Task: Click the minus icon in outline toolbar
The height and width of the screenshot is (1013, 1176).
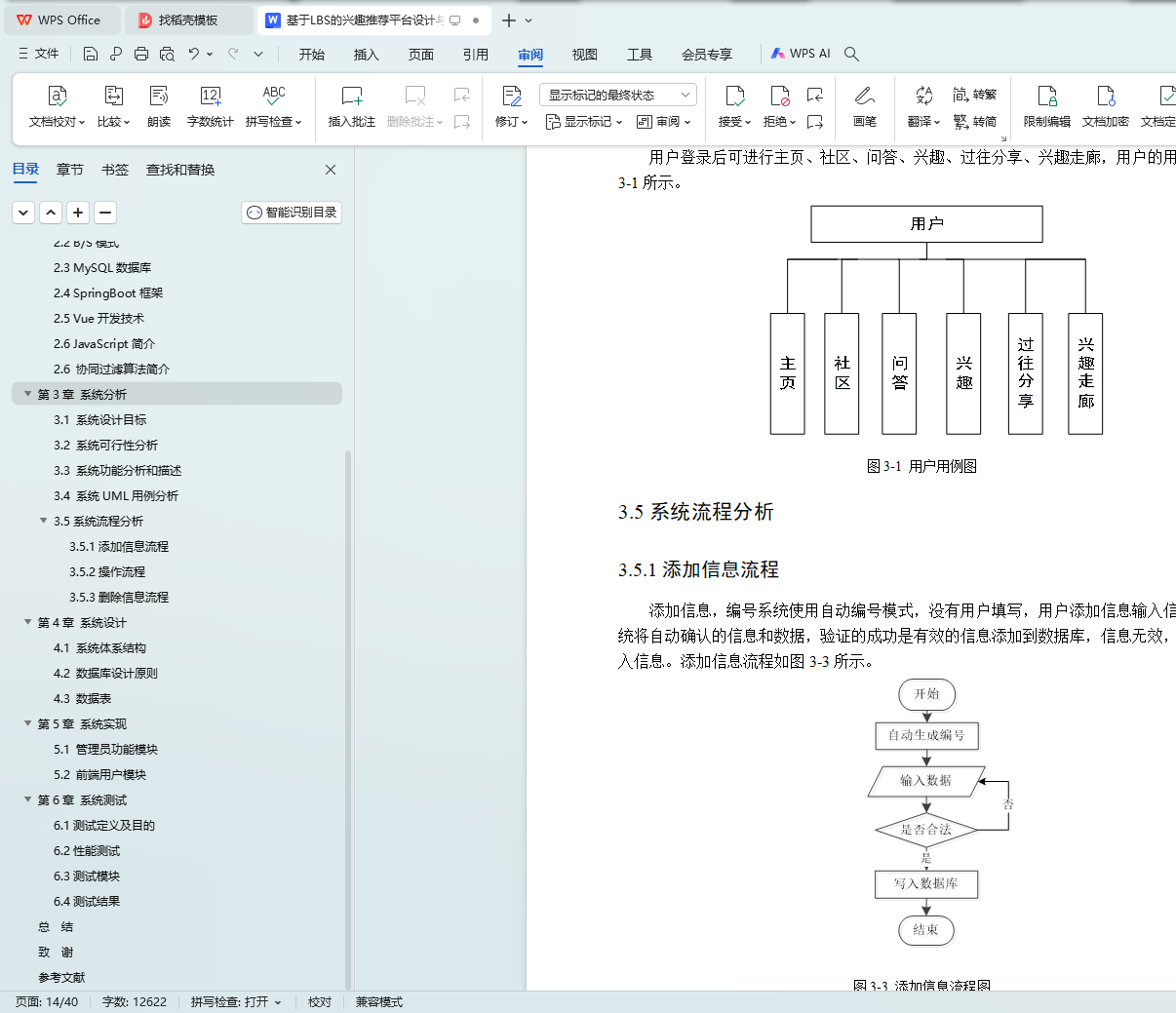Action: 105,212
